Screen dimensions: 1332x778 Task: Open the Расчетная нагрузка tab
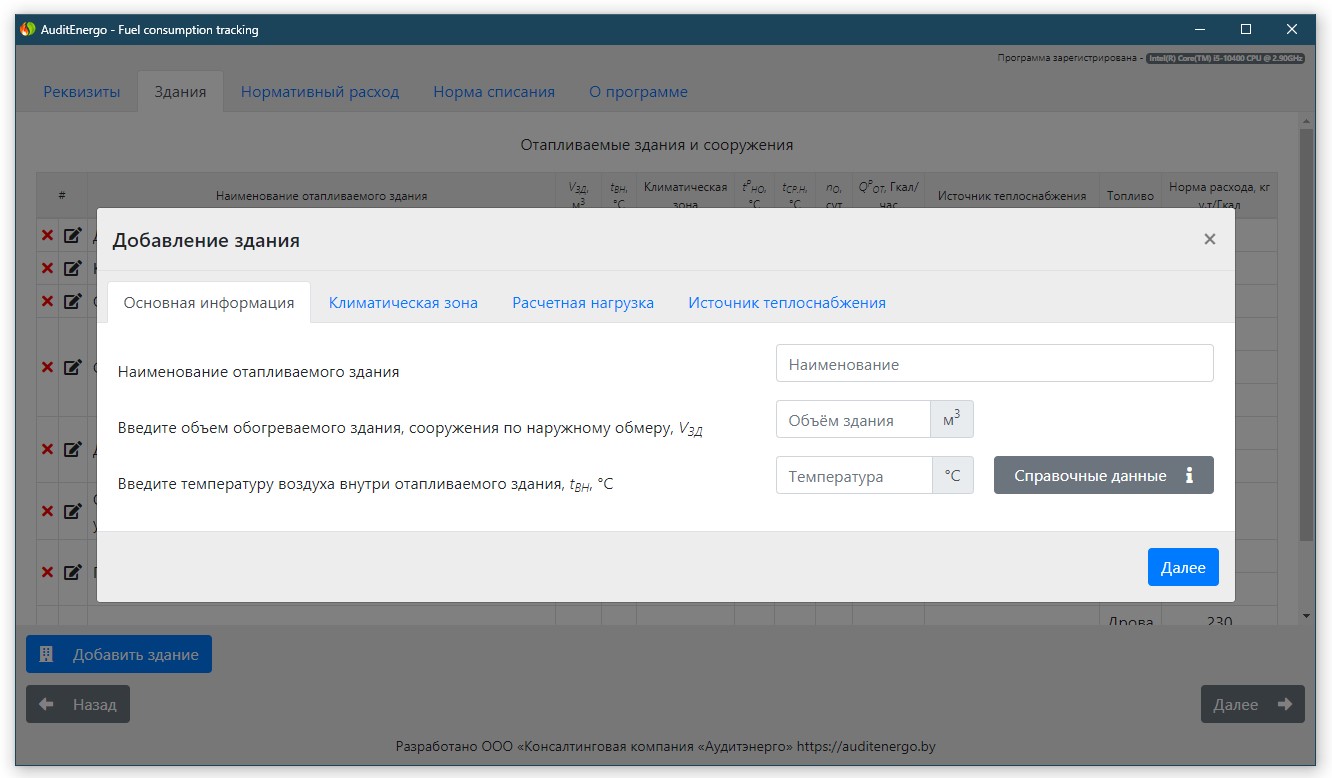pos(583,303)
